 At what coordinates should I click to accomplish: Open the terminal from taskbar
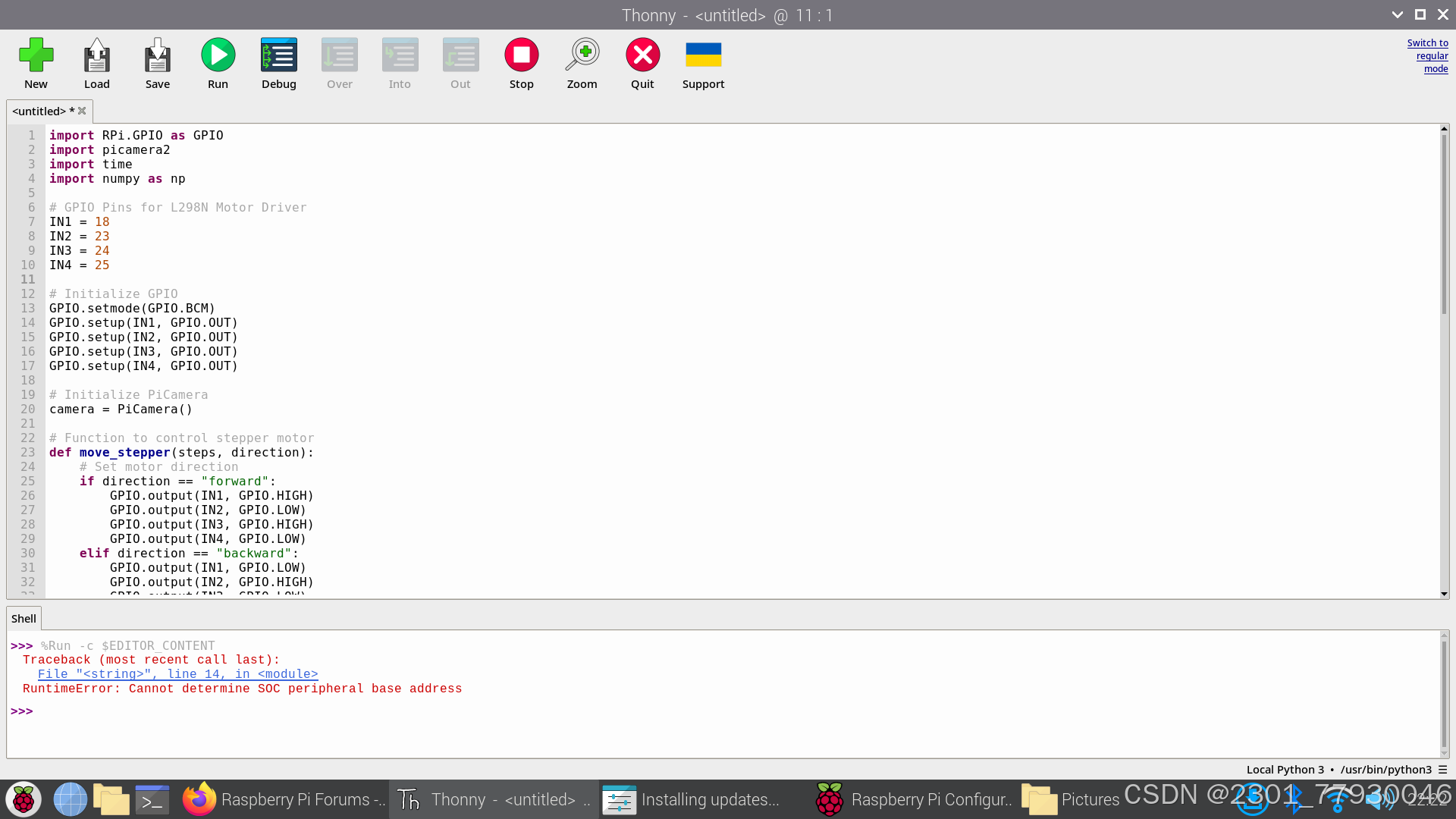(x=152, y=799)
